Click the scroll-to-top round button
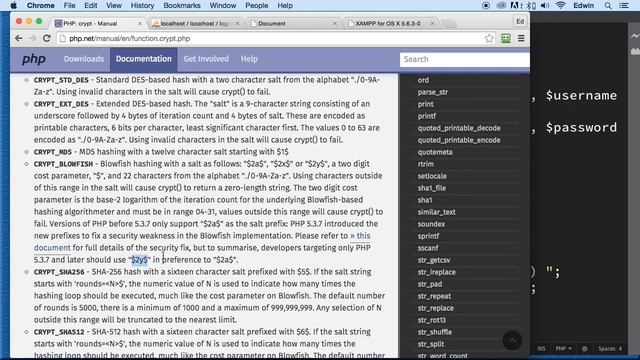This screenshot has height=360, width=640. [512, 340]
